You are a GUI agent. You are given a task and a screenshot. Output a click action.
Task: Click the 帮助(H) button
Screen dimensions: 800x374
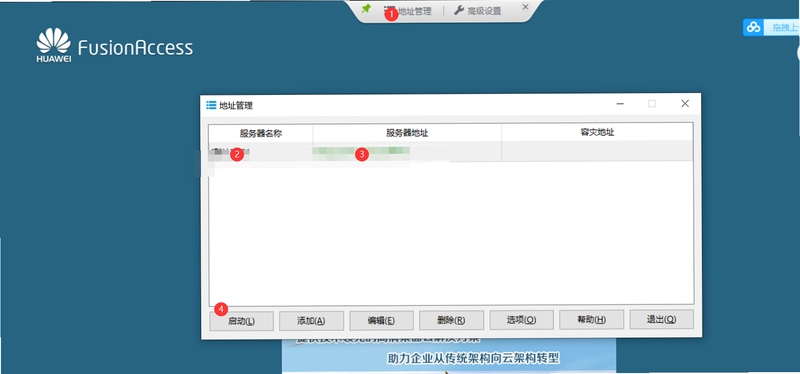tap(591, 320)
